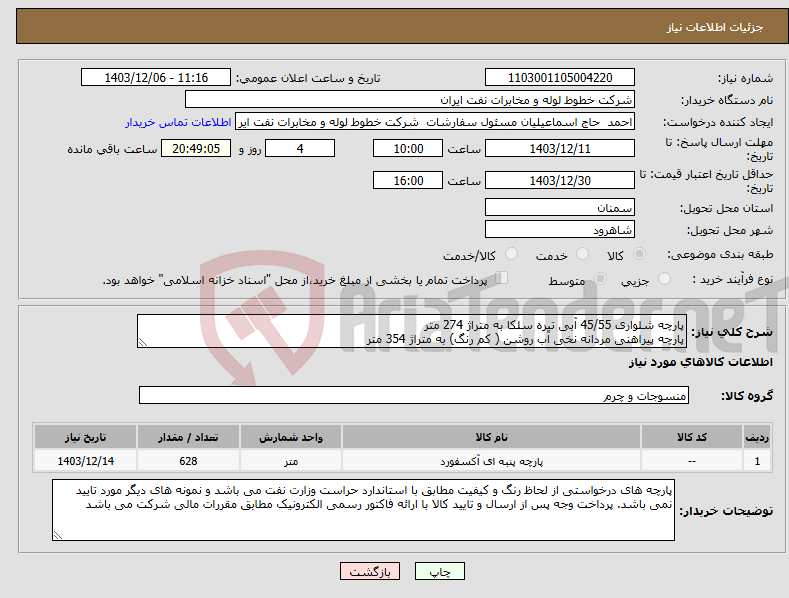Click the row number cell 1
Screen dimensions: 789x598
tap(757, 461)
